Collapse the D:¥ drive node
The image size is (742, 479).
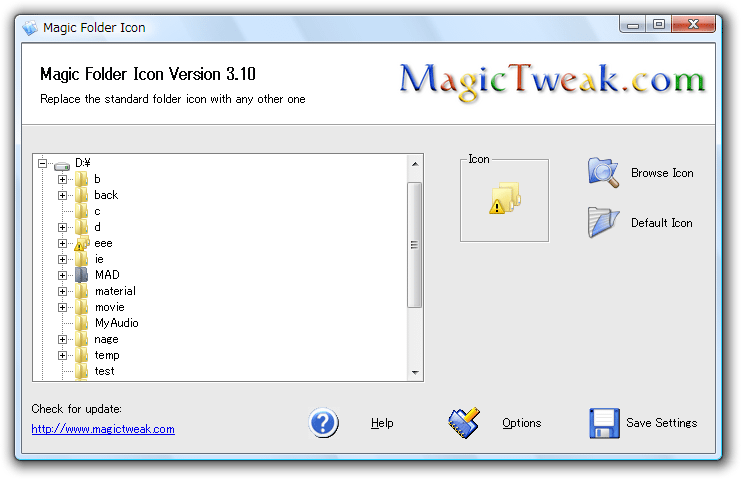[43, 163]
